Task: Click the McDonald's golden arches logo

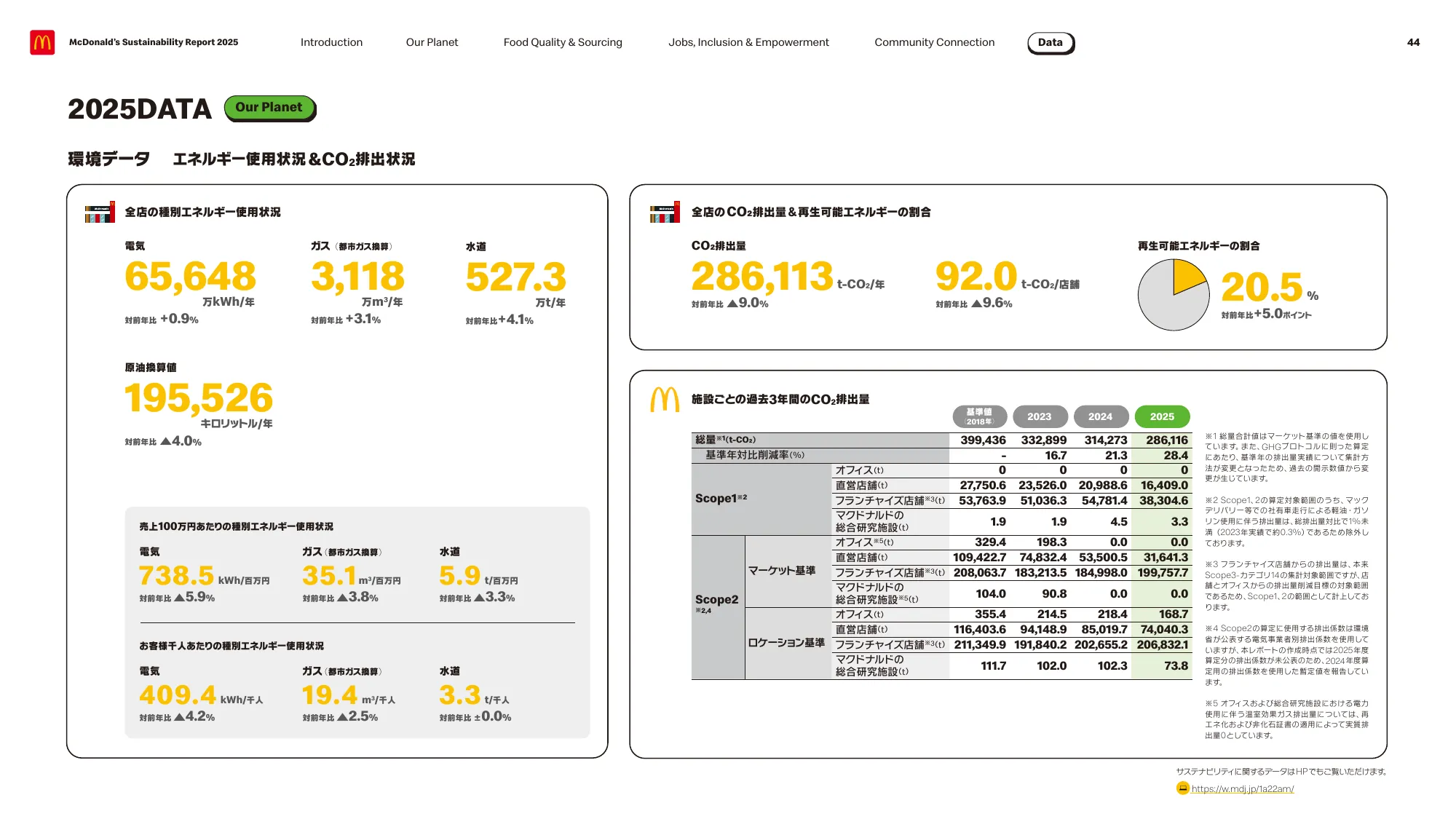Action: click(x=42, y=42)
